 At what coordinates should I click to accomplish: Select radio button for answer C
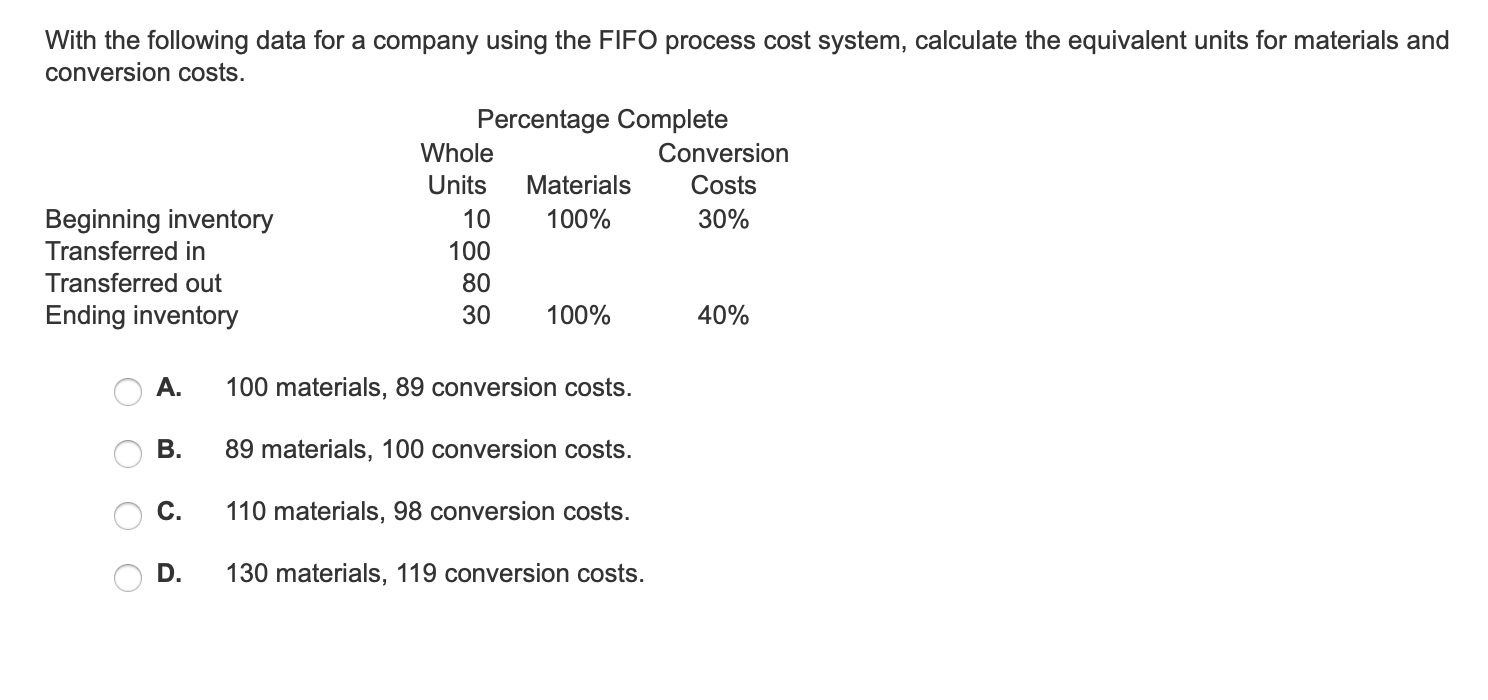pyautogui.click(x=127, y=516)
